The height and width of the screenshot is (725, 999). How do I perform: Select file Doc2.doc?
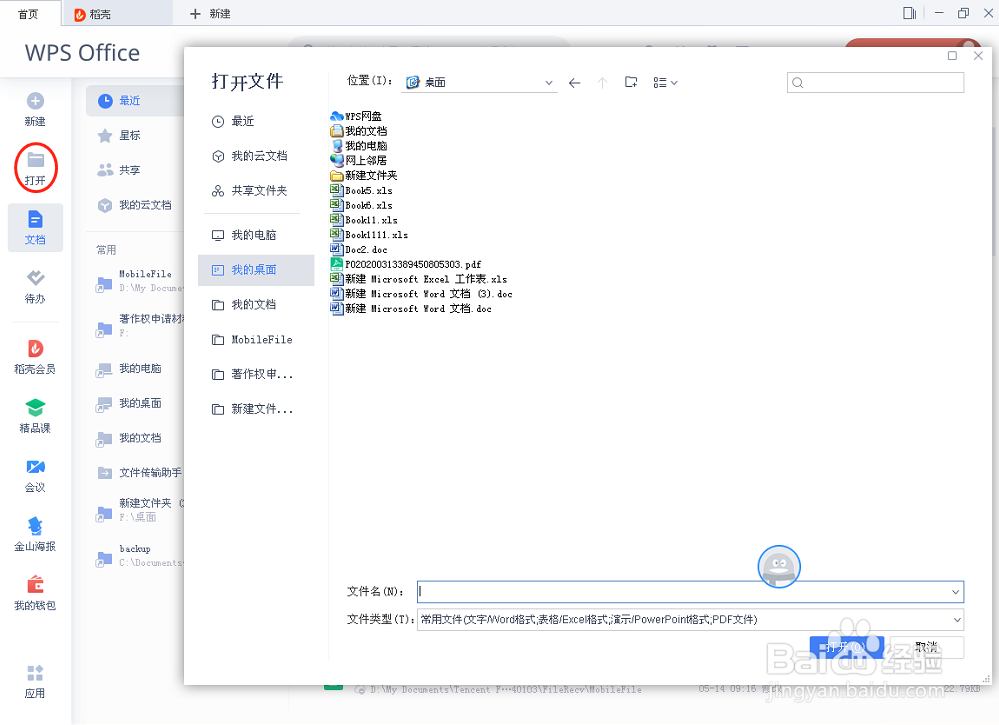[x=359, y=249]
